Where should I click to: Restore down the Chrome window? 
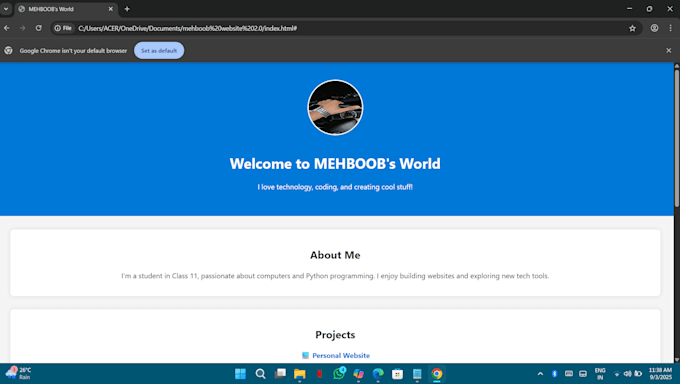pos(649,9)
